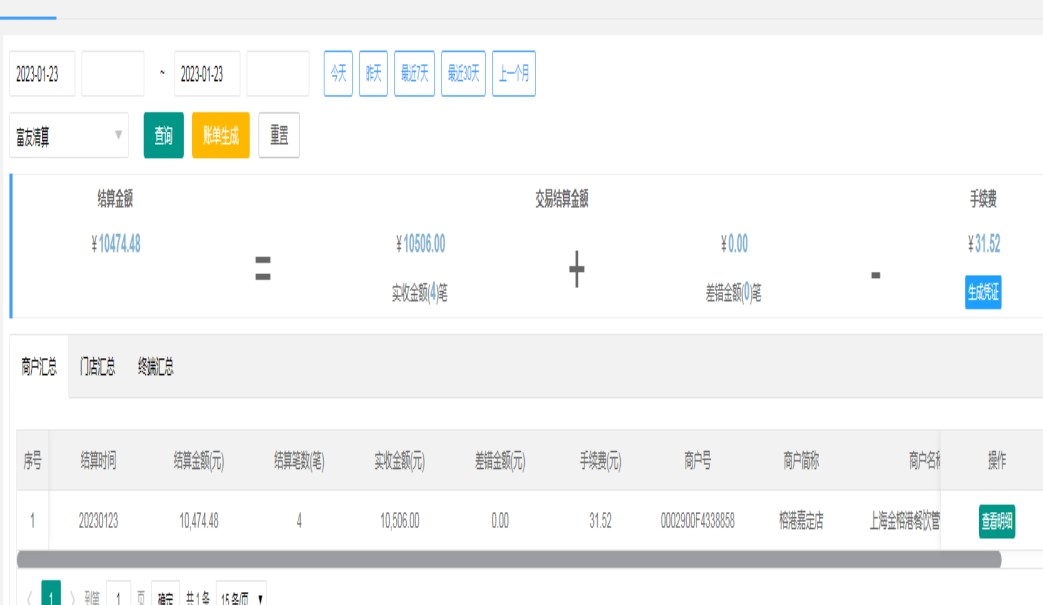Click the start date field 2023-01-23
The image size is (1043, 605).
coord(42,75)
